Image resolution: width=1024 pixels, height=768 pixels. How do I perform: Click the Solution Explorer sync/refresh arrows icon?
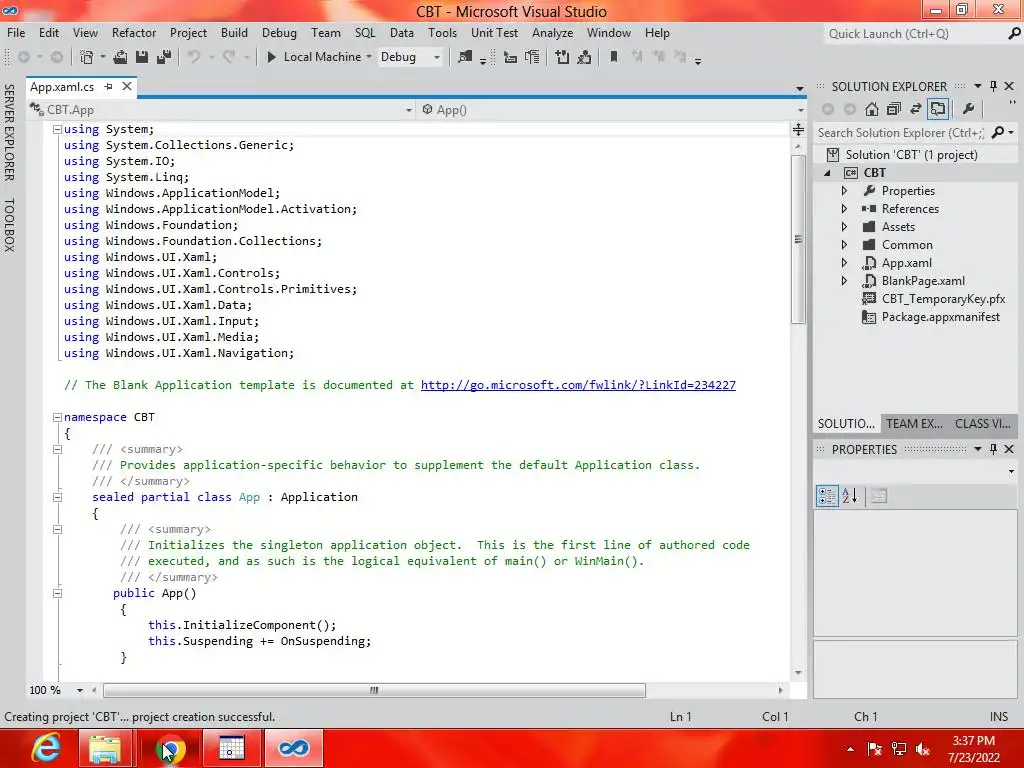[916, 109]
